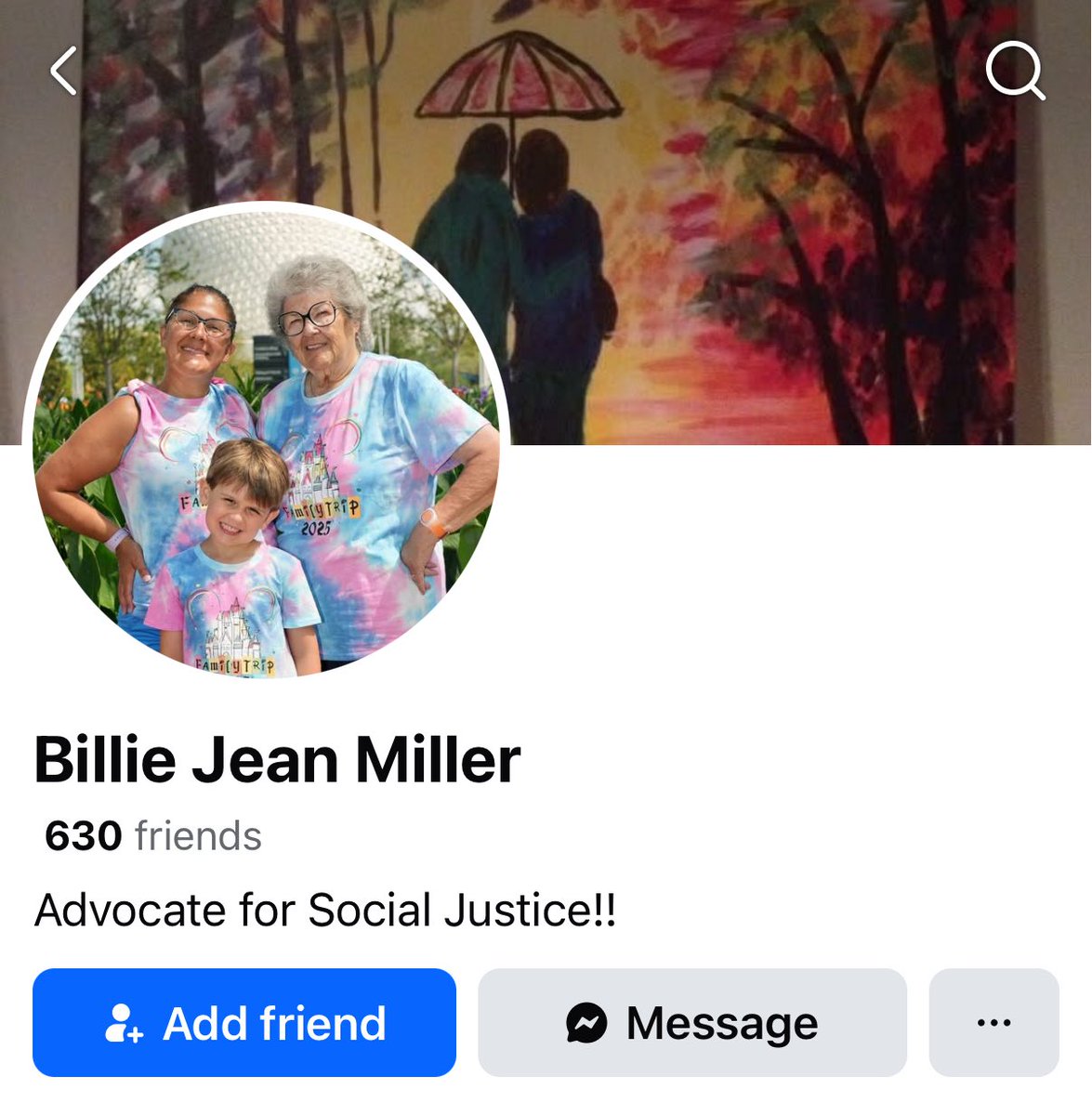Select the name Billie Jean Miller

[277, 760]
